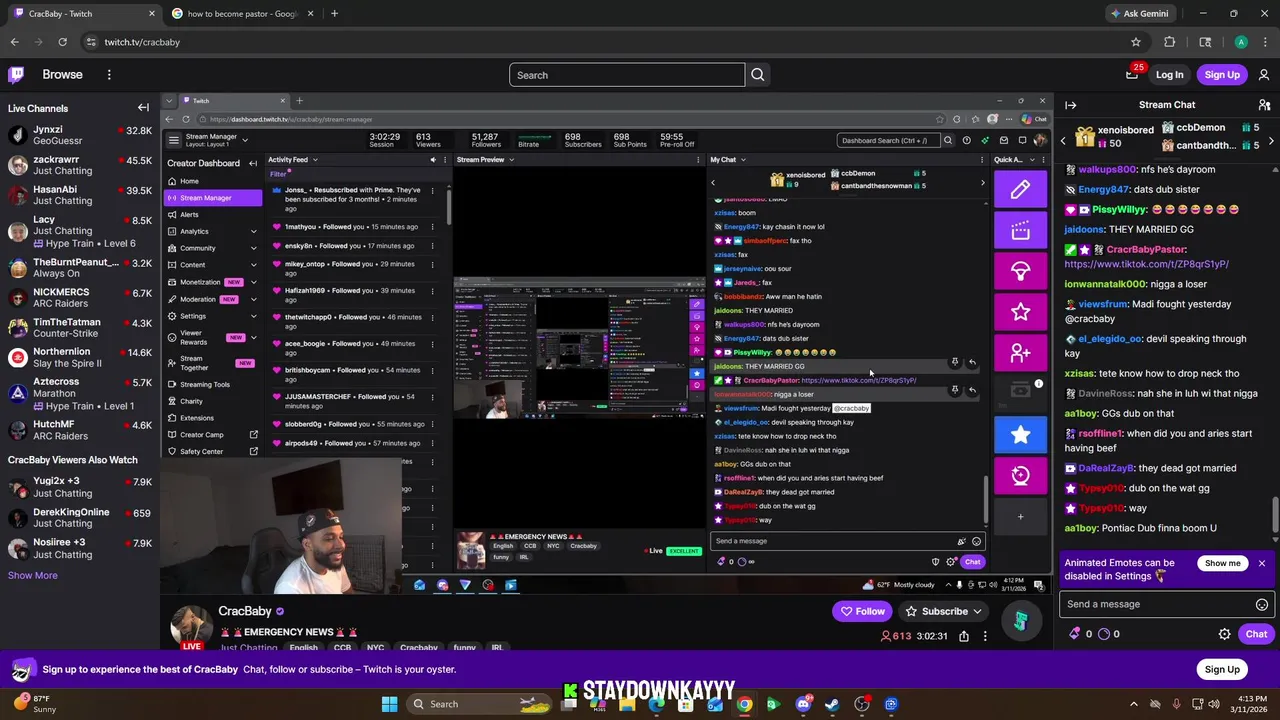Viewport: 1280px width, 720px height.
Task: Click Sign Up in the top bar
Action: pyautogui.click(x=1222, y=74)
